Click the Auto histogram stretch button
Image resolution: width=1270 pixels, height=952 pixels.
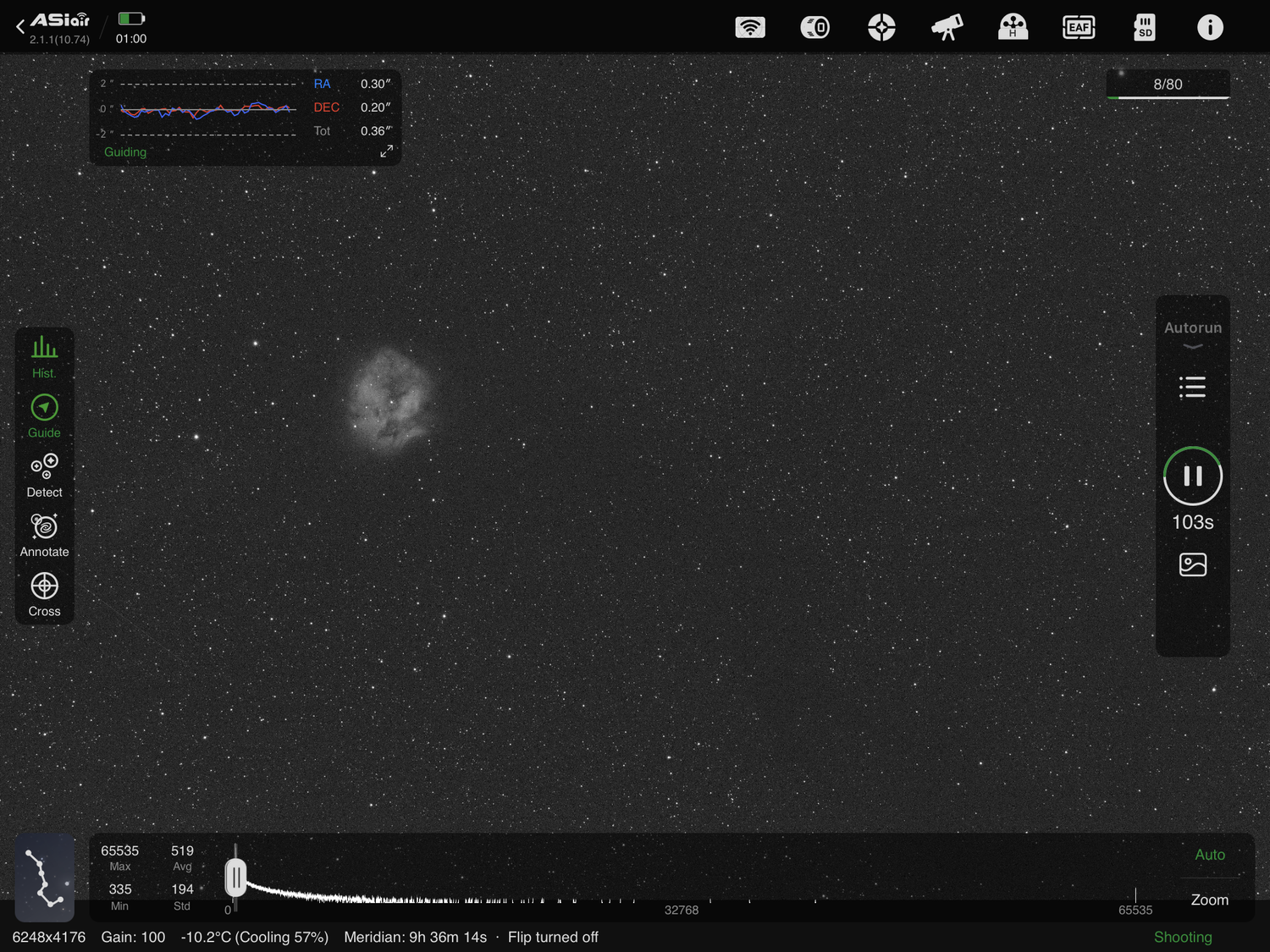coord(1210,855)
